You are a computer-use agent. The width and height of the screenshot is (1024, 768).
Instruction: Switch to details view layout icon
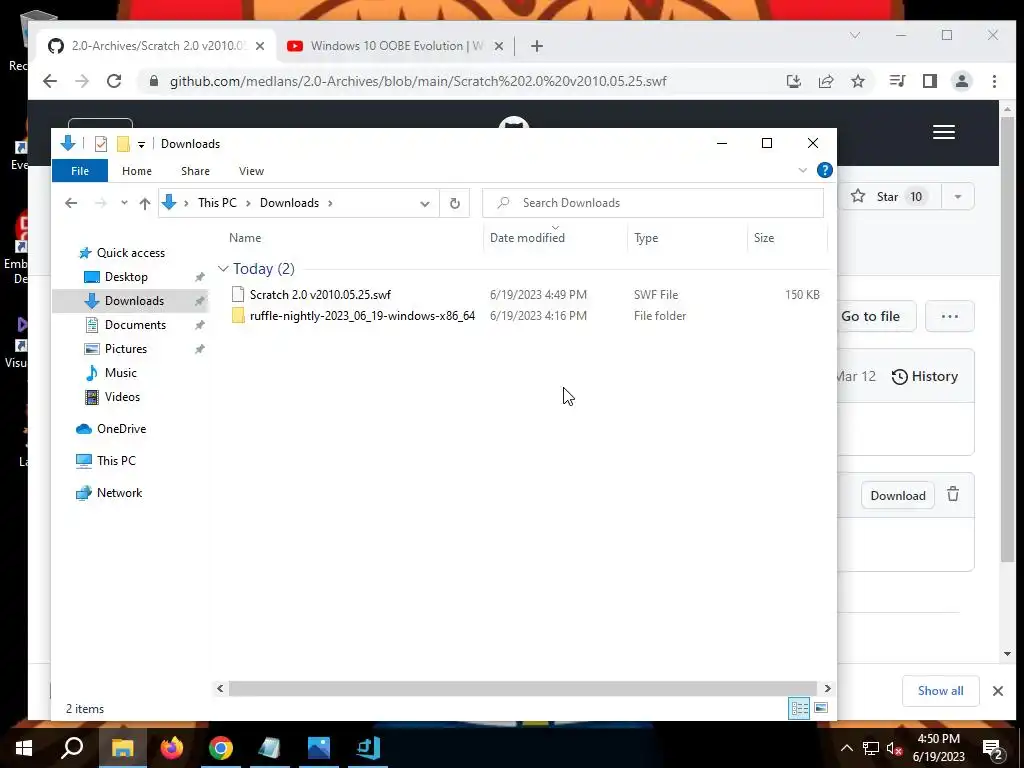coord(799,709)
